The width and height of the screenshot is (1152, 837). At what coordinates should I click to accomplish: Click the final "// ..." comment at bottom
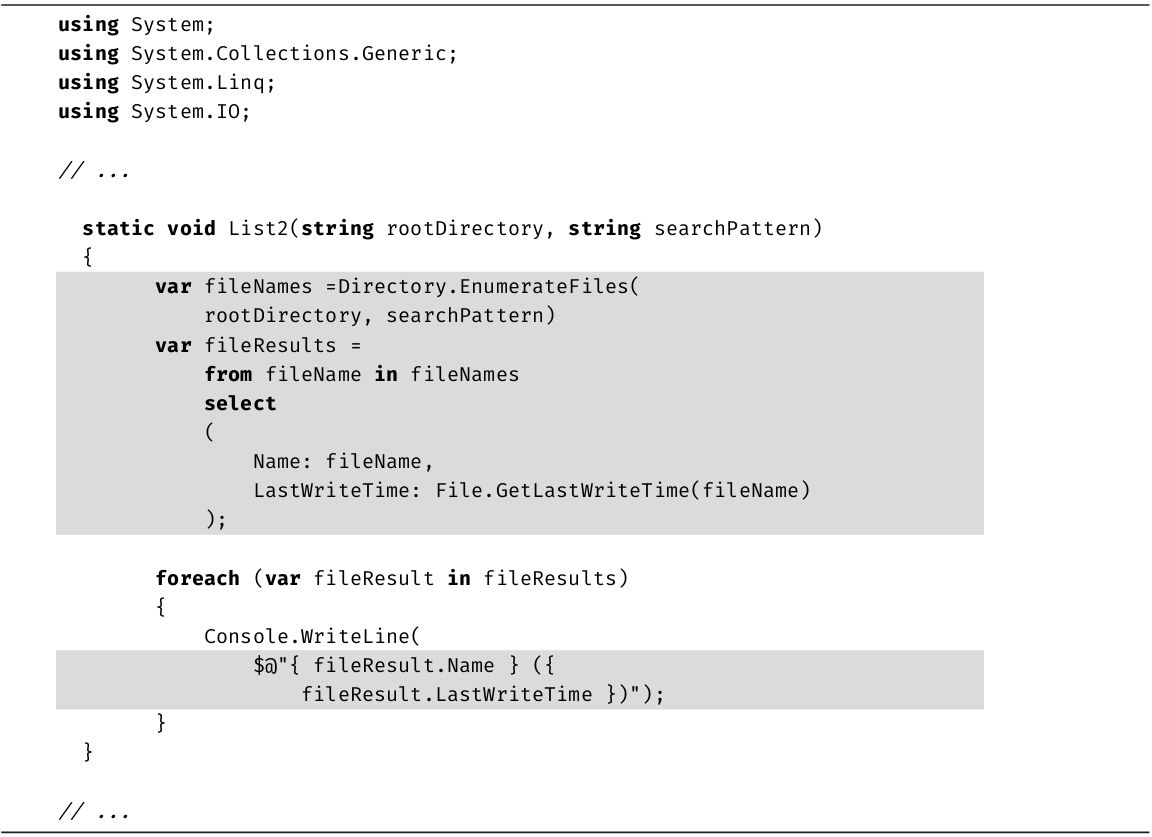(x=93, y=811)
